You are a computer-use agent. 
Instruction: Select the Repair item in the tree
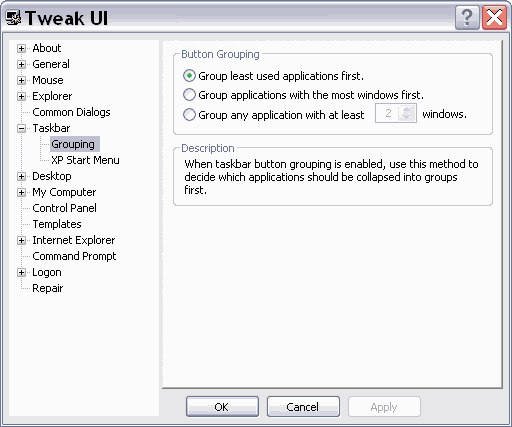[x=48, y=288]
